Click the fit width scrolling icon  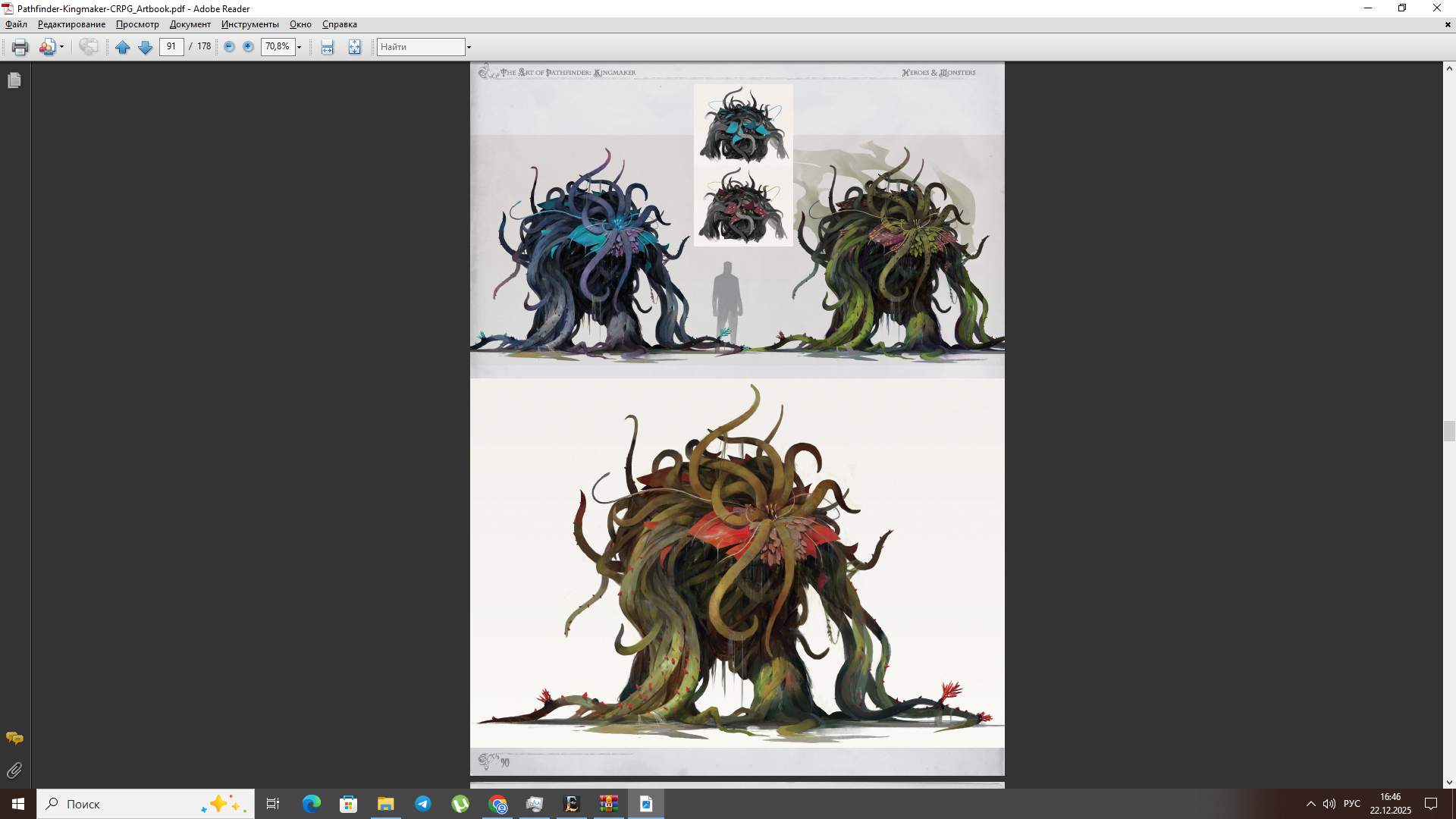(327, 47)
